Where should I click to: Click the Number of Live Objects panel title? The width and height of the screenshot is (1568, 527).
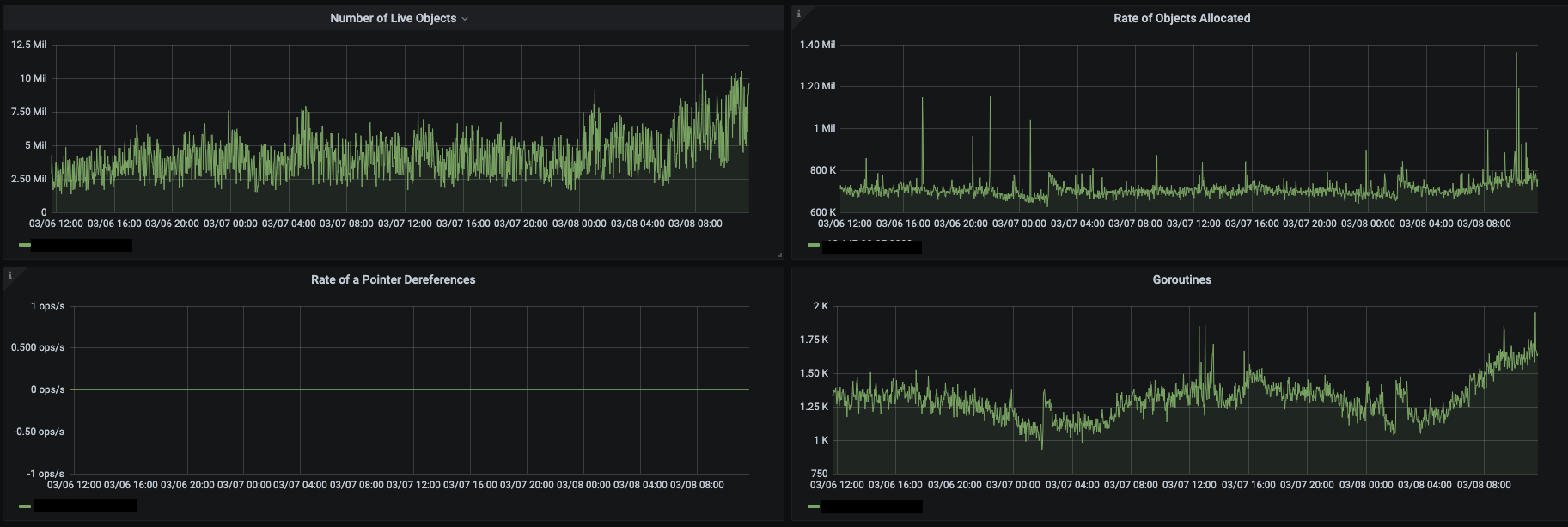[x=394, y=18]
